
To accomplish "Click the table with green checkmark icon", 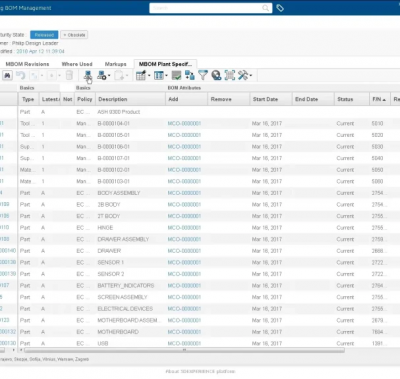I will [x=176, y=76].
